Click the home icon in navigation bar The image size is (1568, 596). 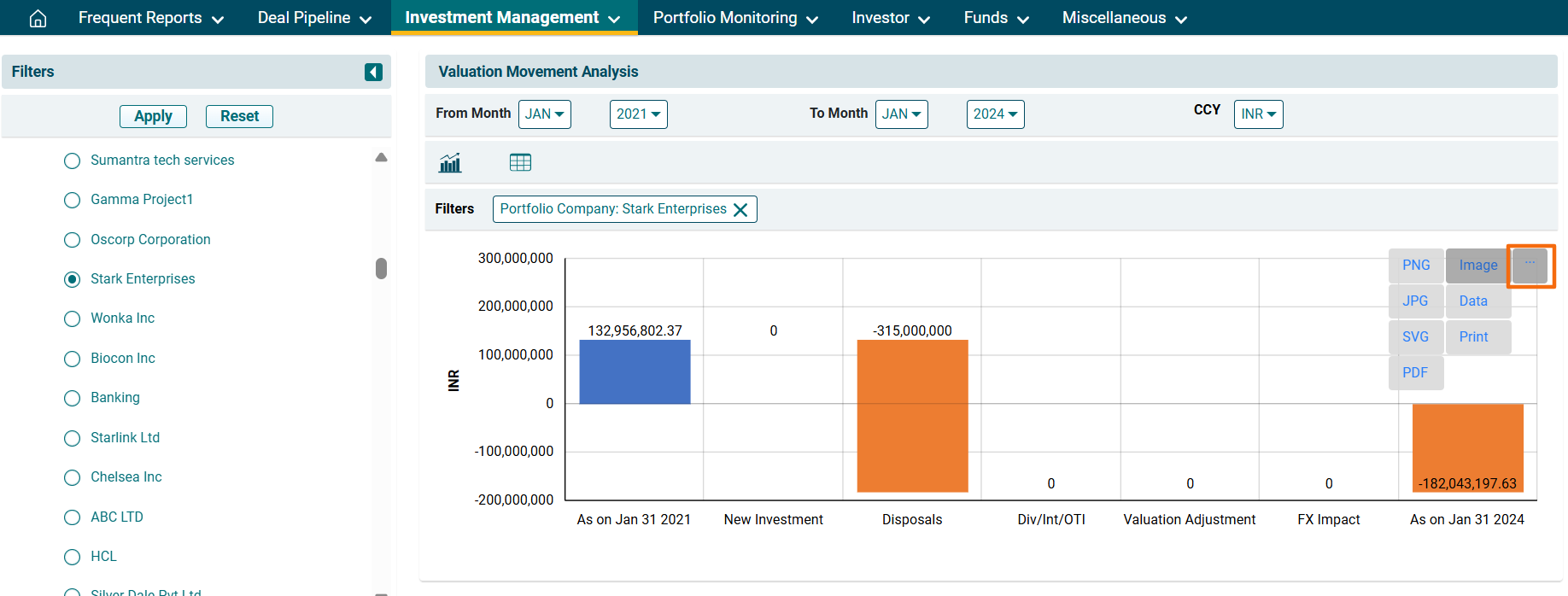coord(38,18)
